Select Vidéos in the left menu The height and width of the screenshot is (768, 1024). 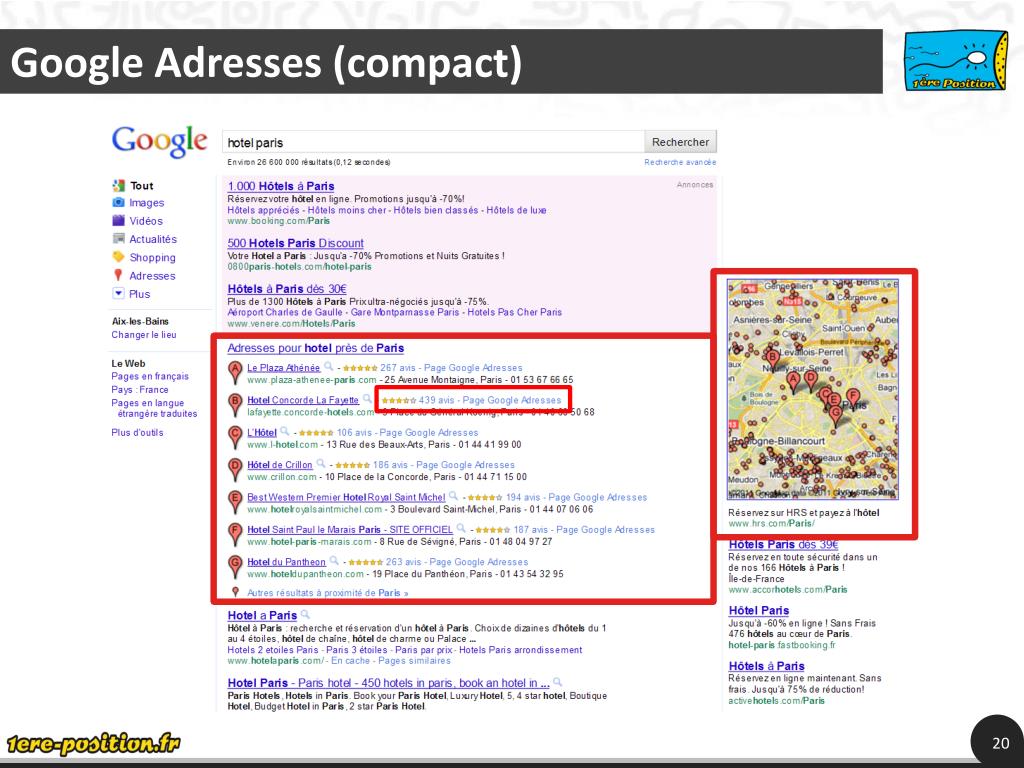[x=146, y=221]
